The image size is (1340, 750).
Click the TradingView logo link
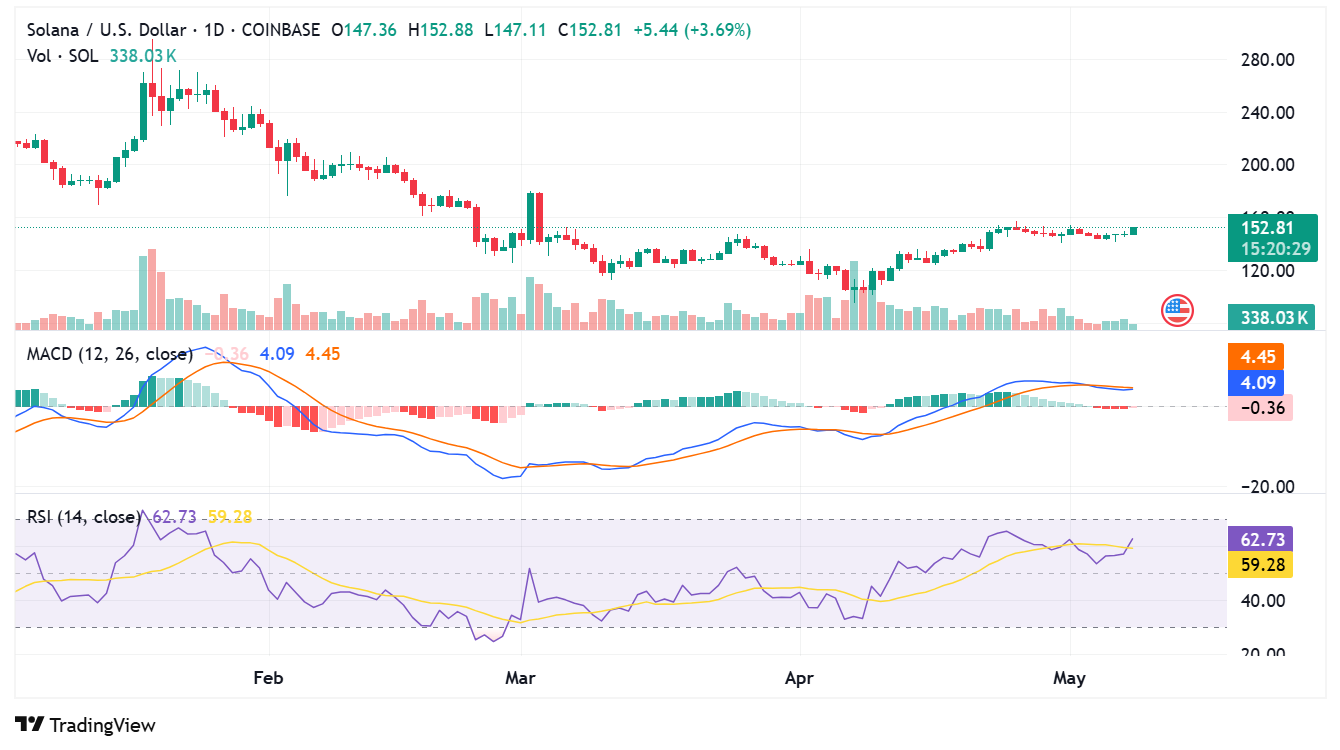86,725
